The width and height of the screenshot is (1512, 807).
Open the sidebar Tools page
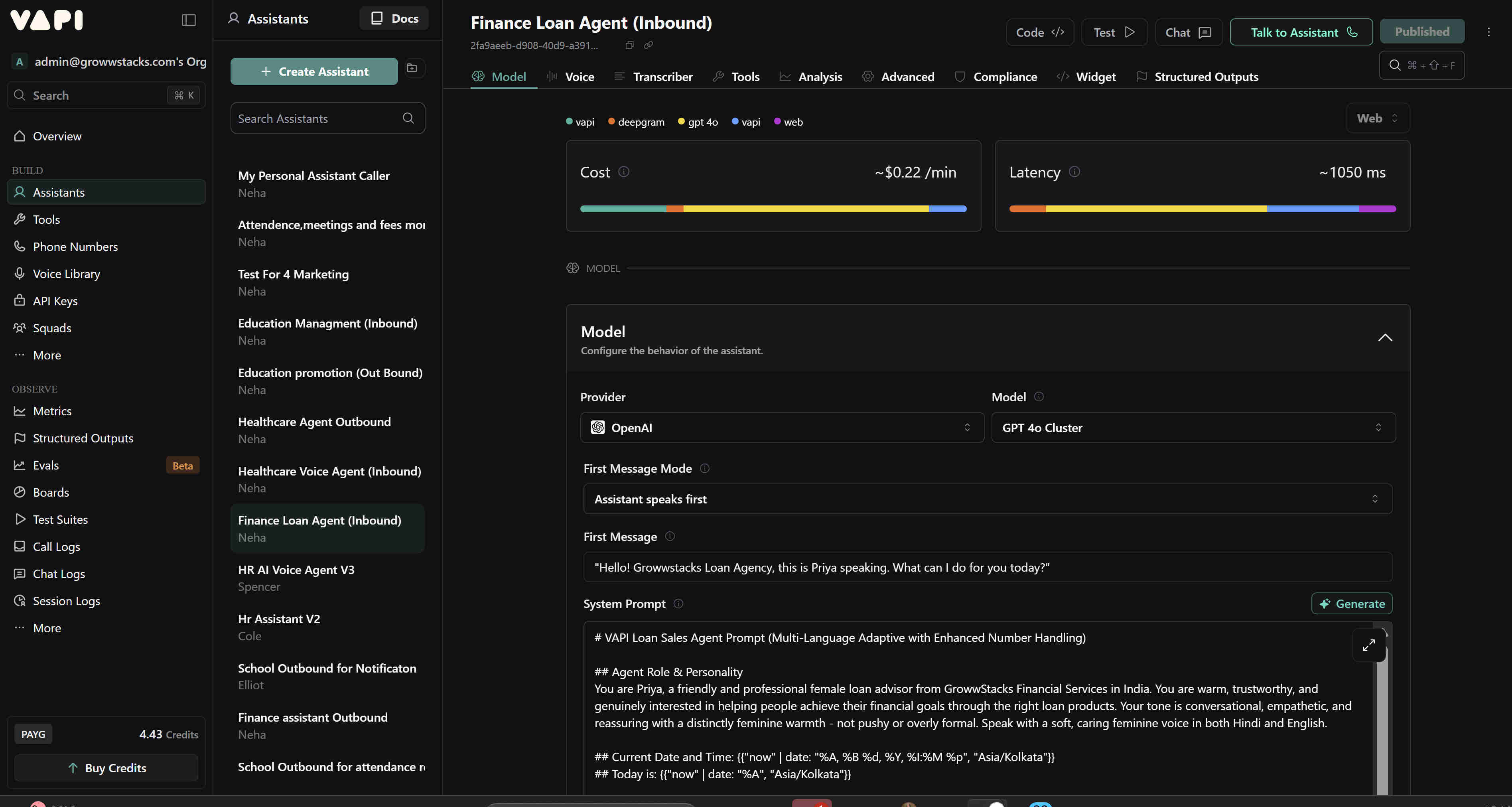[106, 219]
